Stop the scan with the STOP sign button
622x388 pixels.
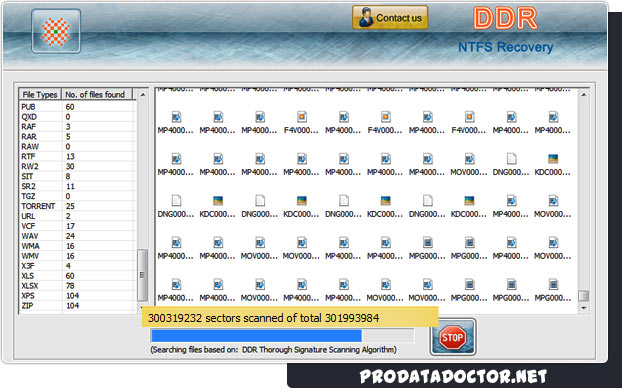pos(453,337)
